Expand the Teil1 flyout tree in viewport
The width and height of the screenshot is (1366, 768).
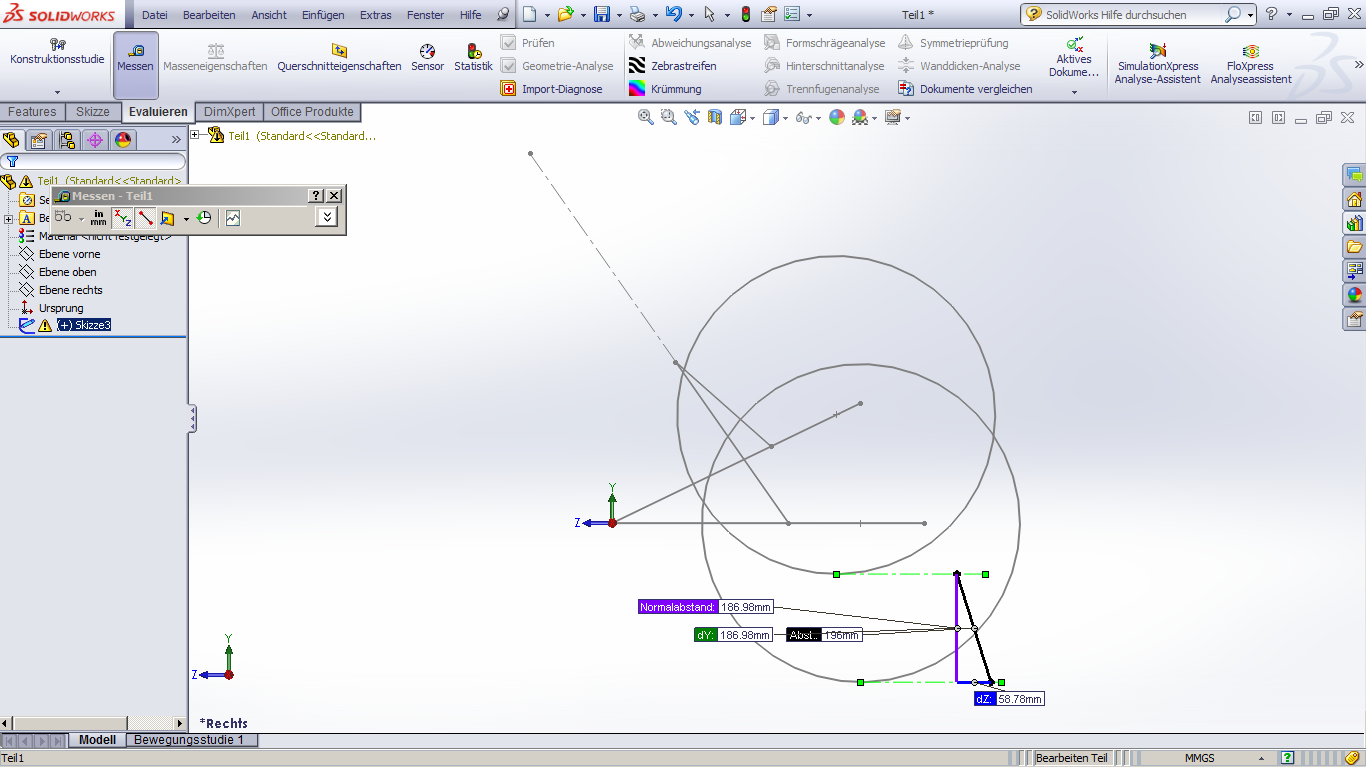(196, 136)
